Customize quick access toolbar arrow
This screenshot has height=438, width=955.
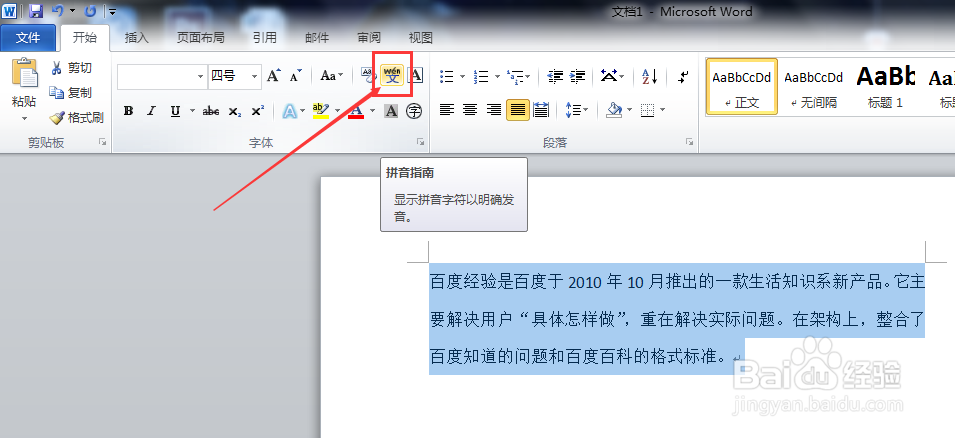(113, 11)
